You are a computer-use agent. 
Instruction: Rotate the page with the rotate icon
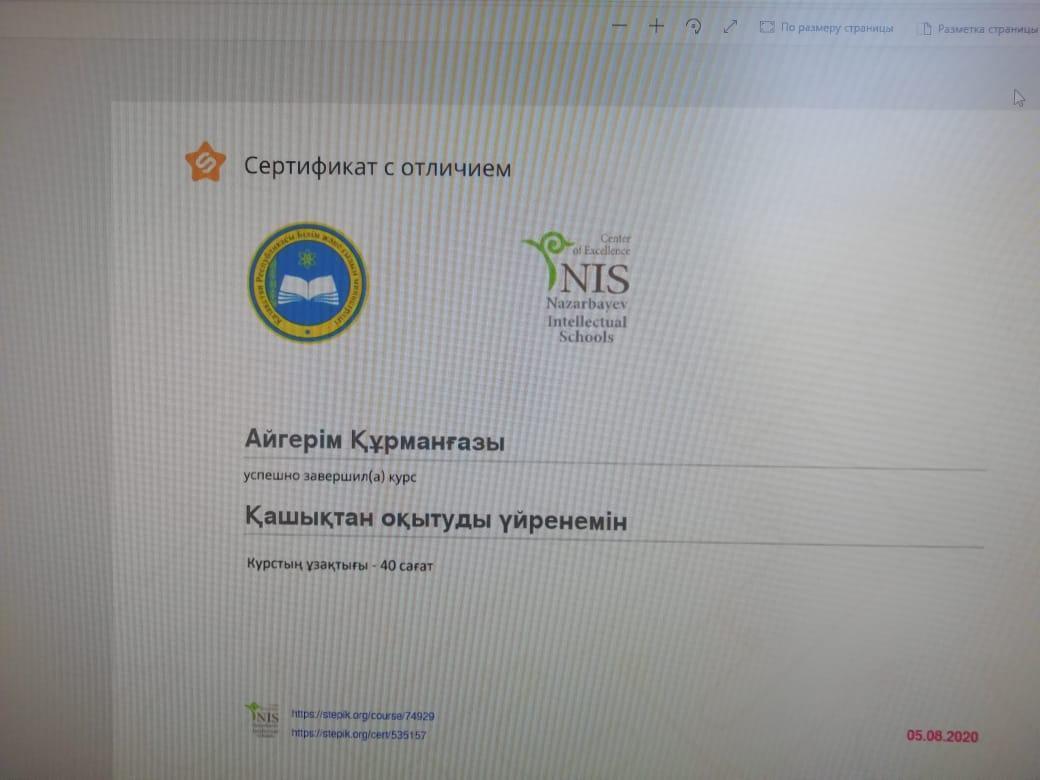coord(693,27)
